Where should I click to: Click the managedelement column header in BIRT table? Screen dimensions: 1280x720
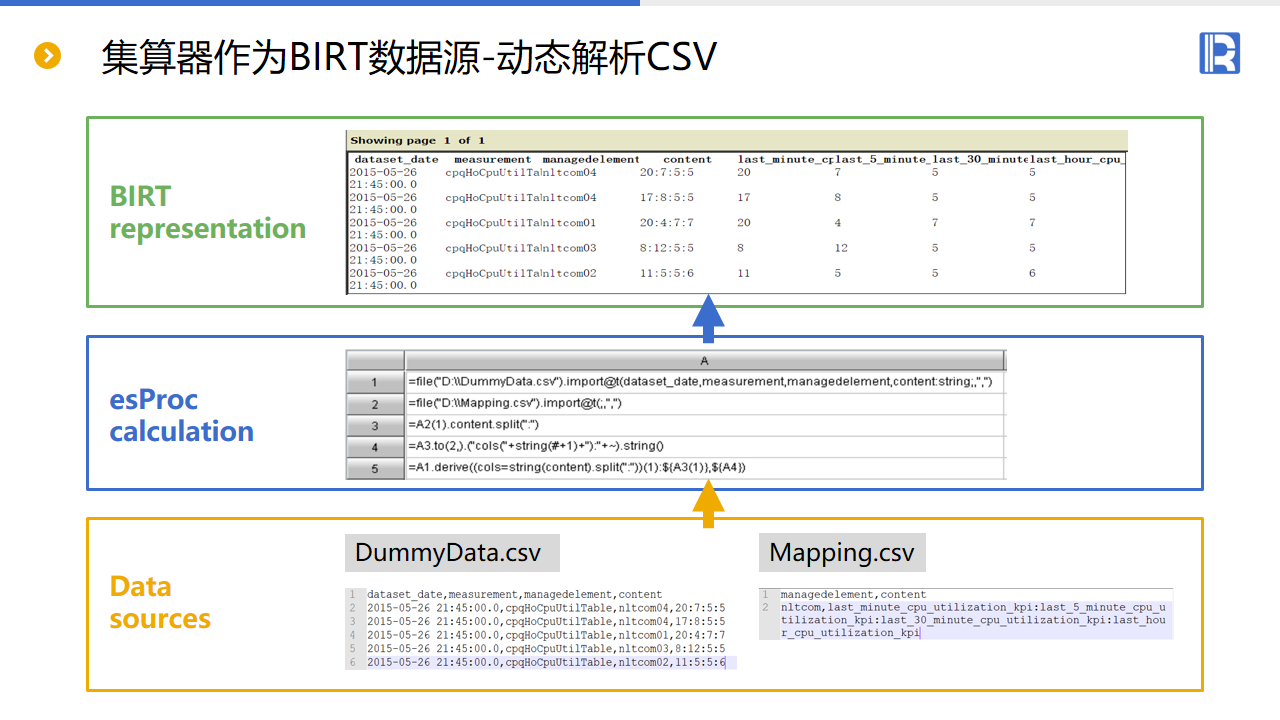tap(590, 159)
